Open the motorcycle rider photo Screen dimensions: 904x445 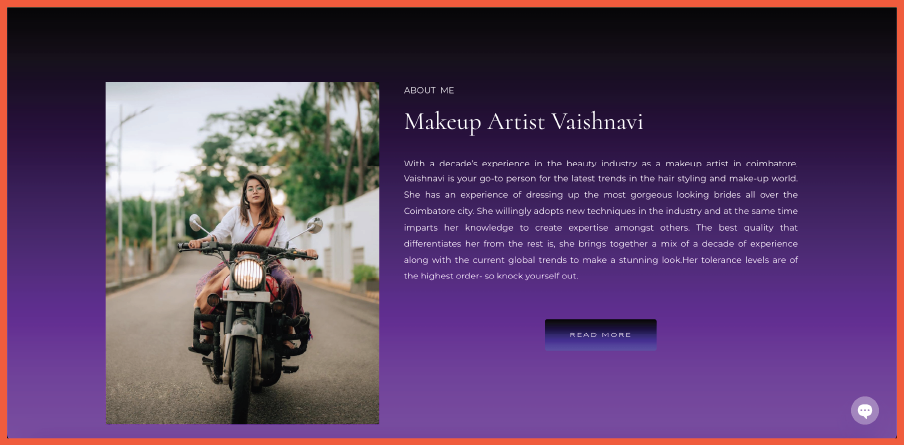pyautogui.click(x=242, y=253)
